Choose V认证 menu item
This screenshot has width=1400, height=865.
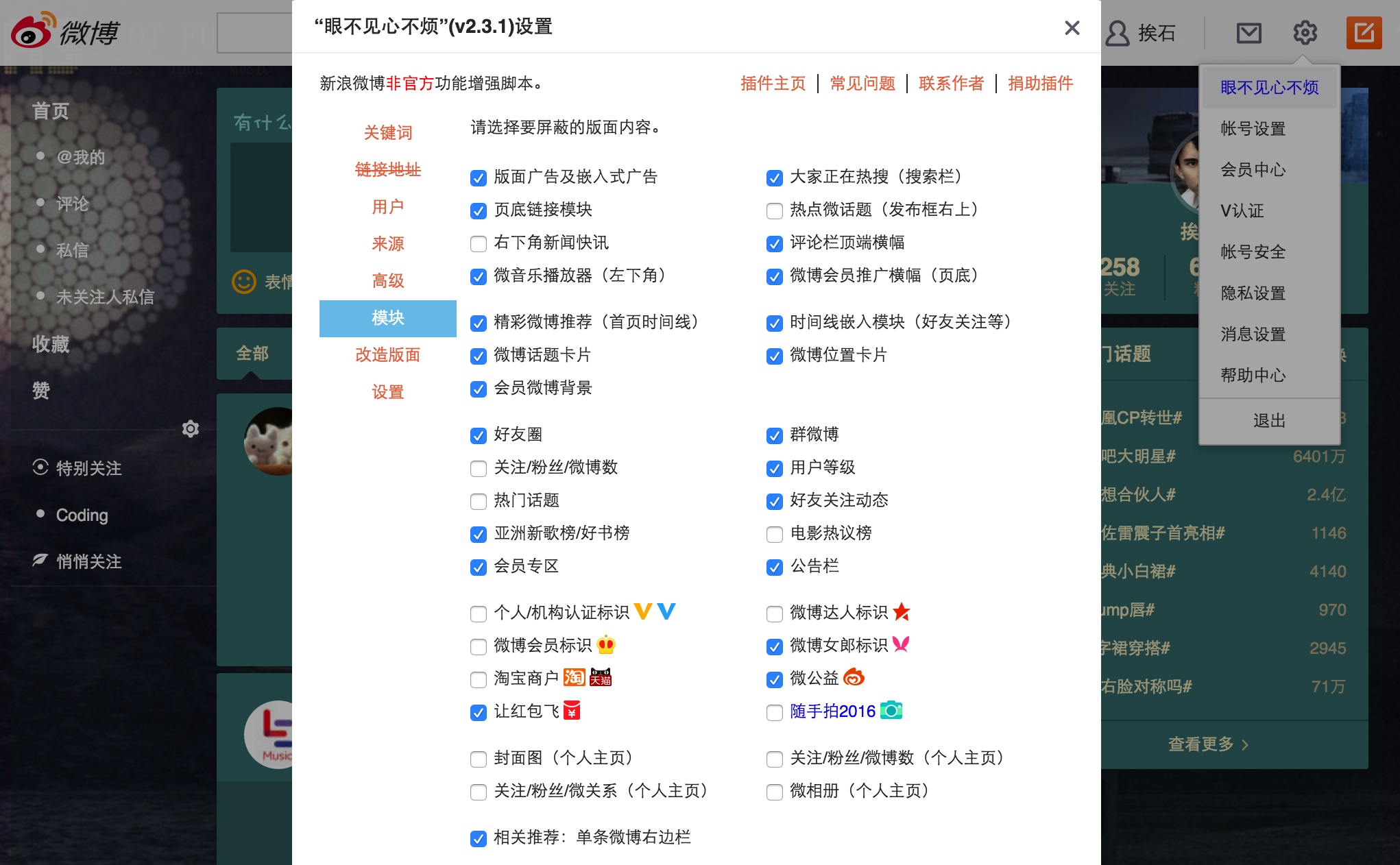tap(1269, 210)
